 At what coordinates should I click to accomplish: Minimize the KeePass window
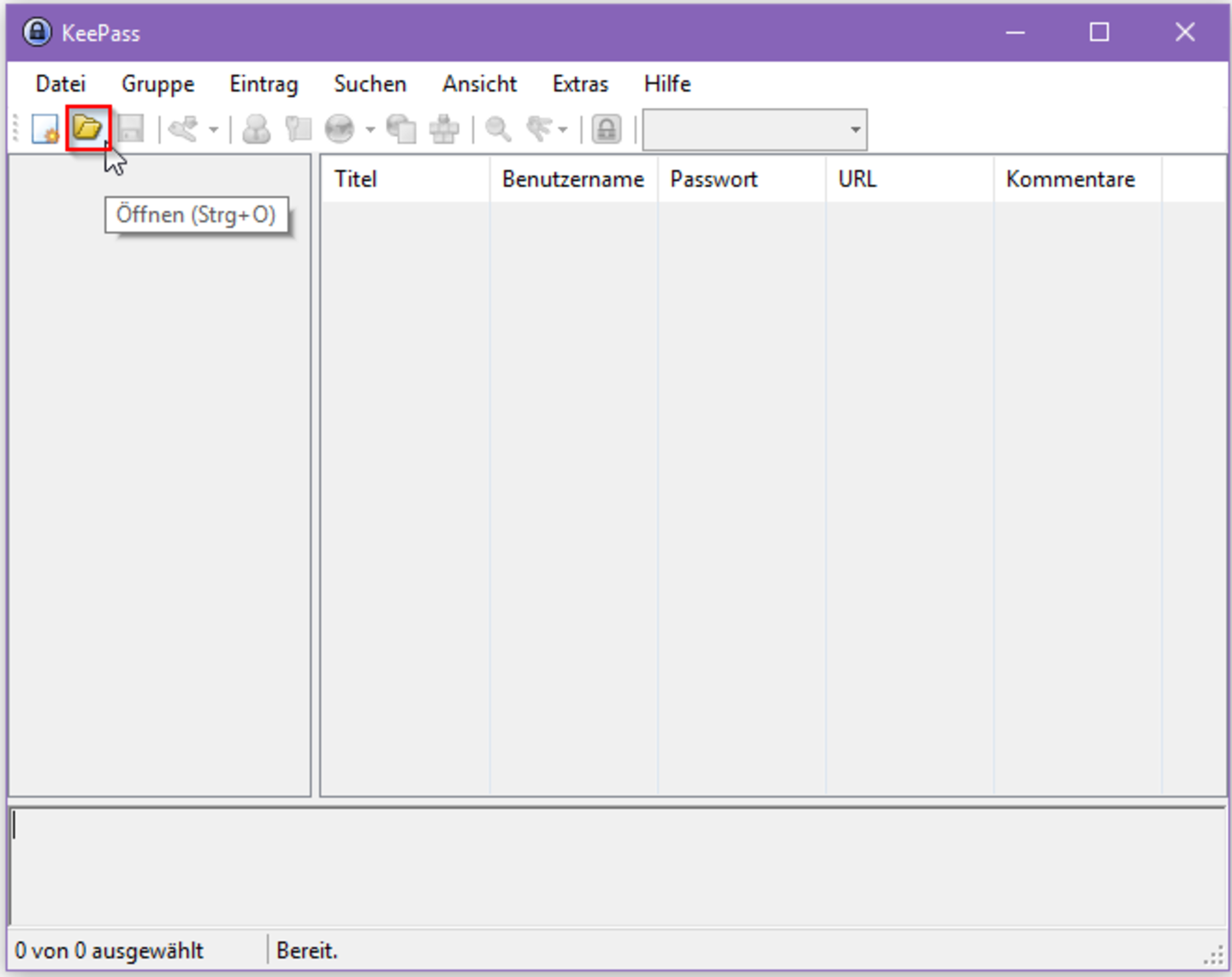click(x=1016, y=33)
